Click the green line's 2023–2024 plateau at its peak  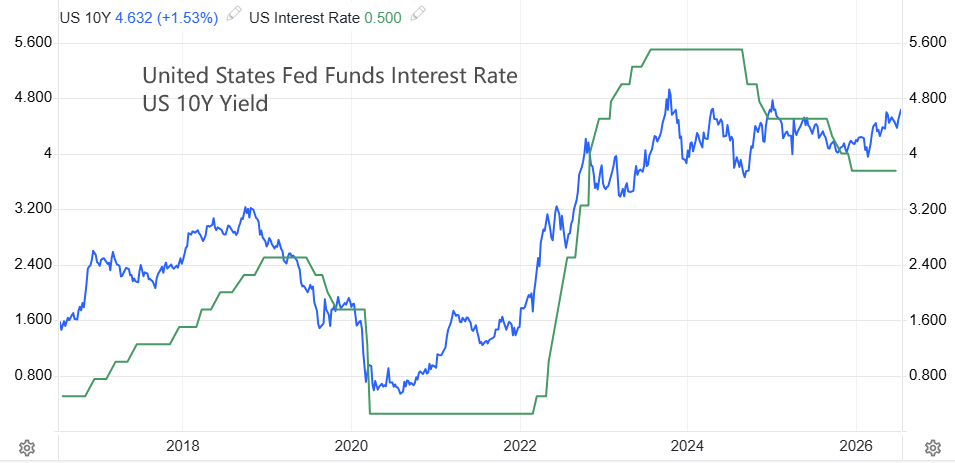[x=697, y=49]
